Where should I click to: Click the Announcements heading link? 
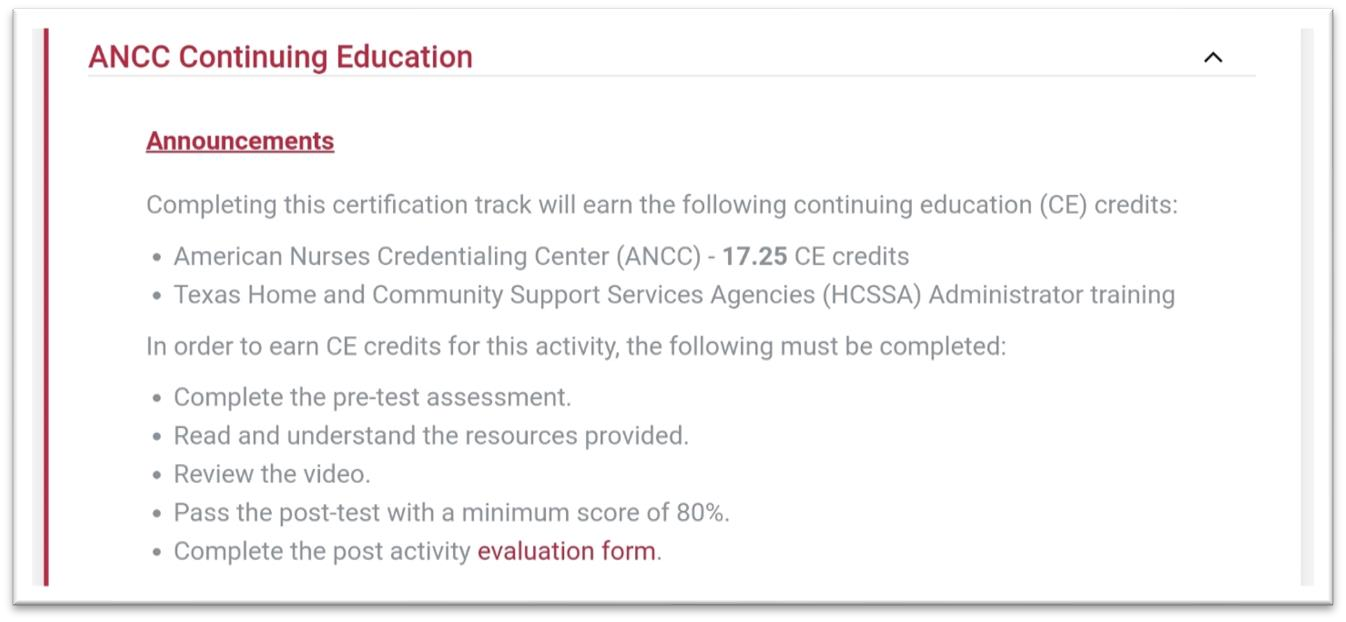[x=240, y=140]
